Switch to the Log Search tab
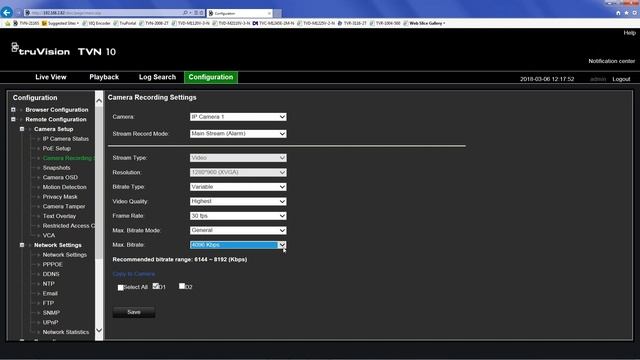This screenshot has height=360, width=640. tap(157, 77)
